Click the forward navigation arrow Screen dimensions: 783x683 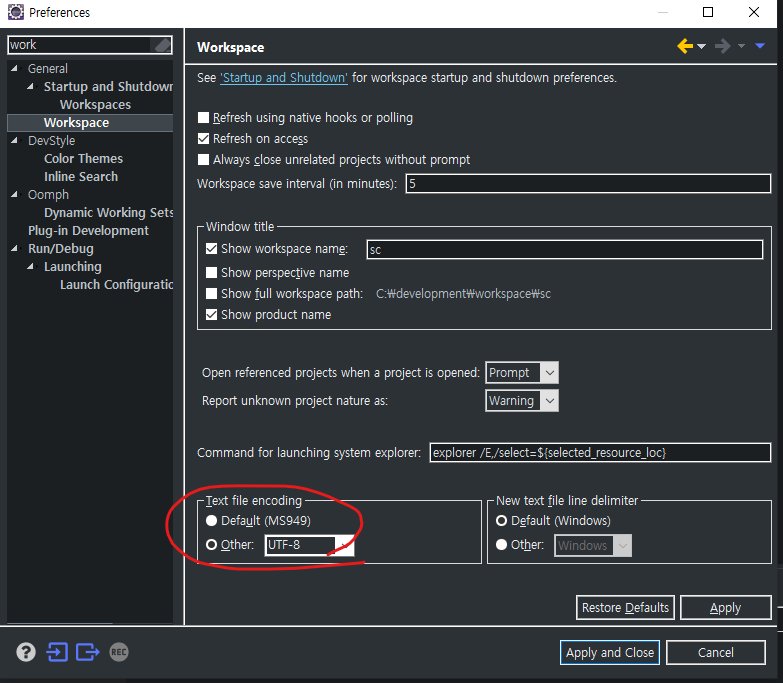tap(723, 46)
